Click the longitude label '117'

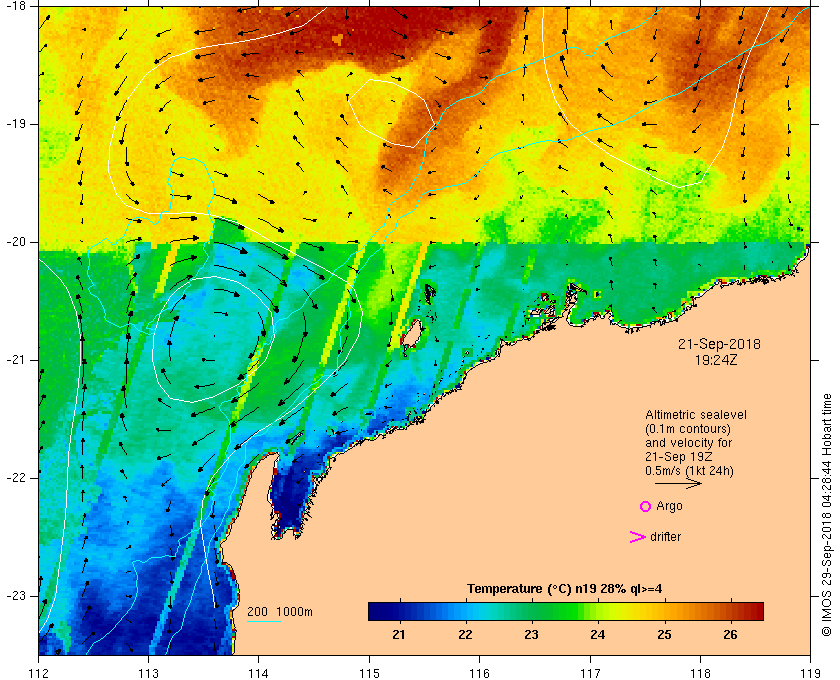click(590, 672)
